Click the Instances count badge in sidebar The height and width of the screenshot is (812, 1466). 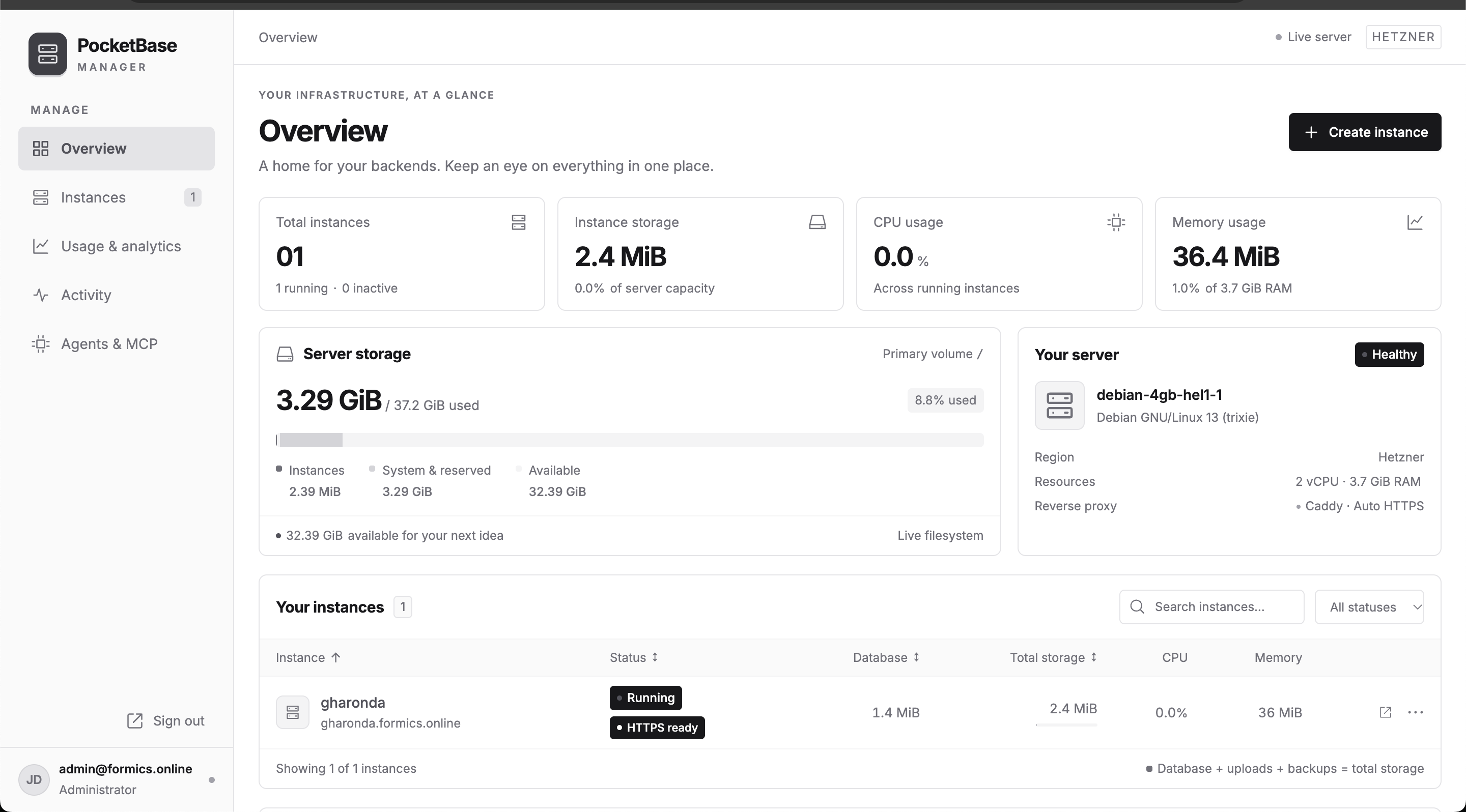click(193, 197)
